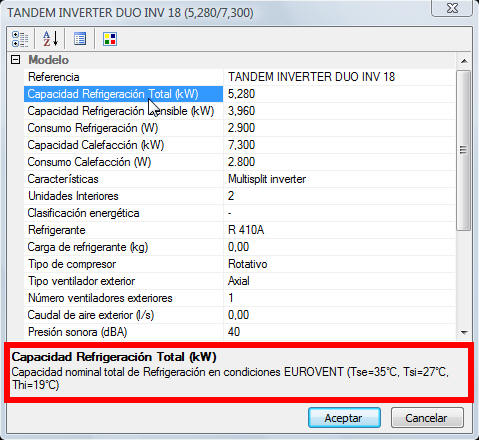Edit the Unidades Interiores value 2
479x440 pixels.
[x=339, y=196]
